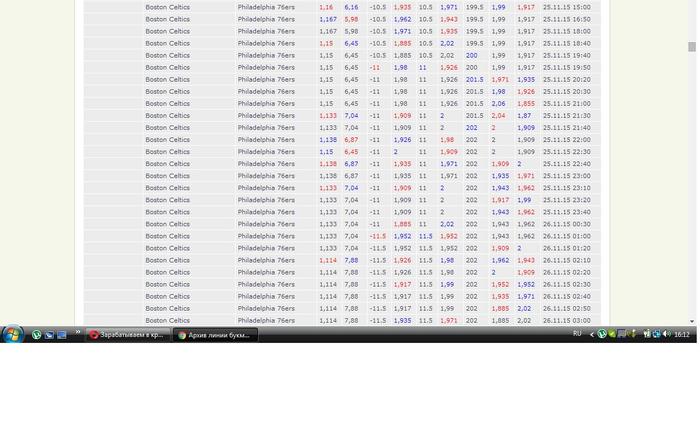The image size is (700, 447).
Task: Click blue odds 2,02 in the 18:40 row
Action: pos(447,43)
